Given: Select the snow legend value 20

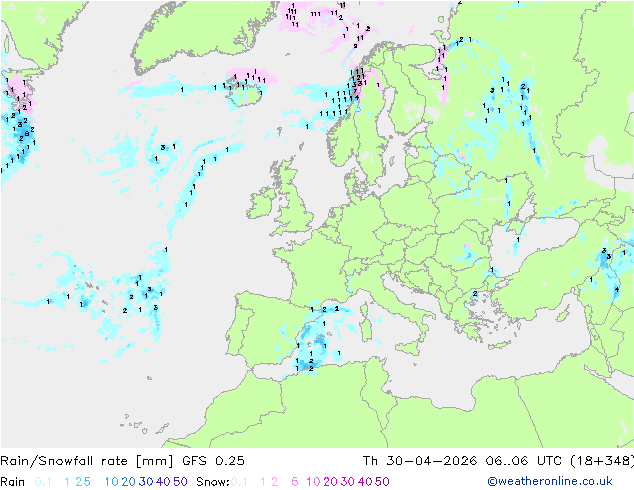Looking at the screenshot, I should (x=330, y=482).
